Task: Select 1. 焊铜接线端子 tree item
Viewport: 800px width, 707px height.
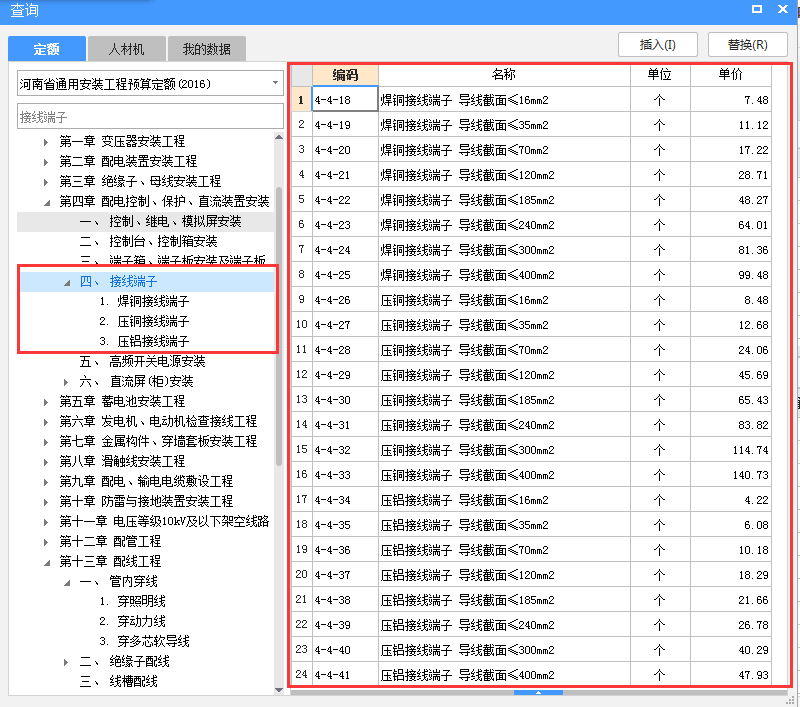Action: coord(144,301)
